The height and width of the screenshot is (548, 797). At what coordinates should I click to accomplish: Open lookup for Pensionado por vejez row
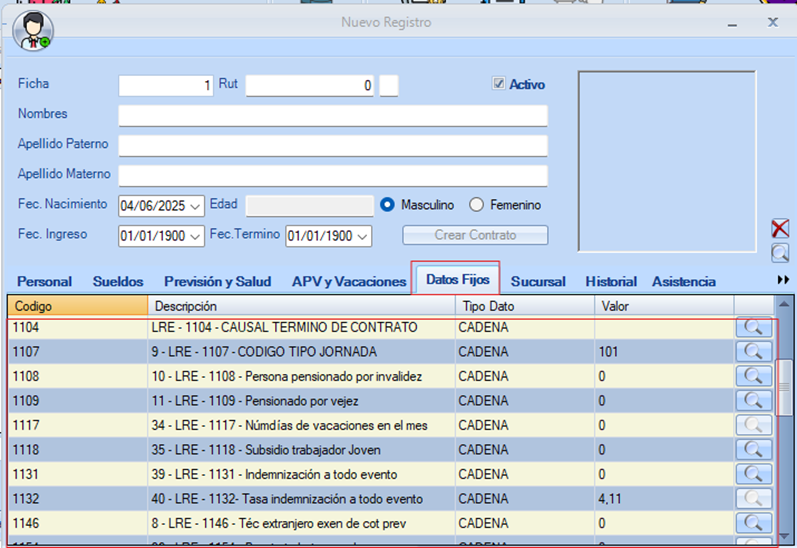tap(753, 401)
